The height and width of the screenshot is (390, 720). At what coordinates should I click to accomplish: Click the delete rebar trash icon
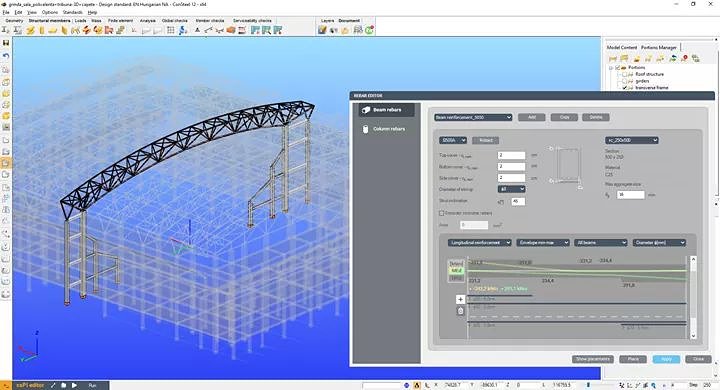461,311
